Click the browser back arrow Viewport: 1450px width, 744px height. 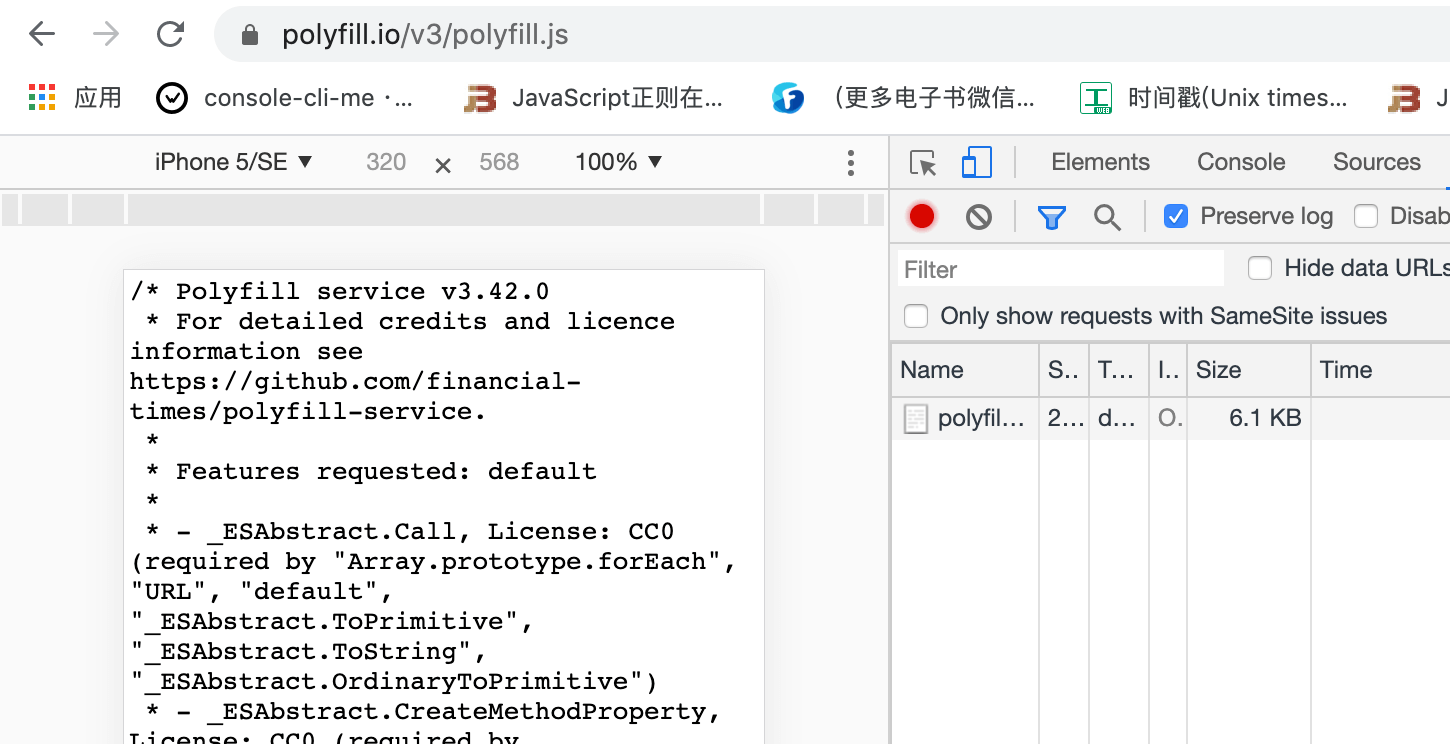pyautogui.click(x=42, y=35)
